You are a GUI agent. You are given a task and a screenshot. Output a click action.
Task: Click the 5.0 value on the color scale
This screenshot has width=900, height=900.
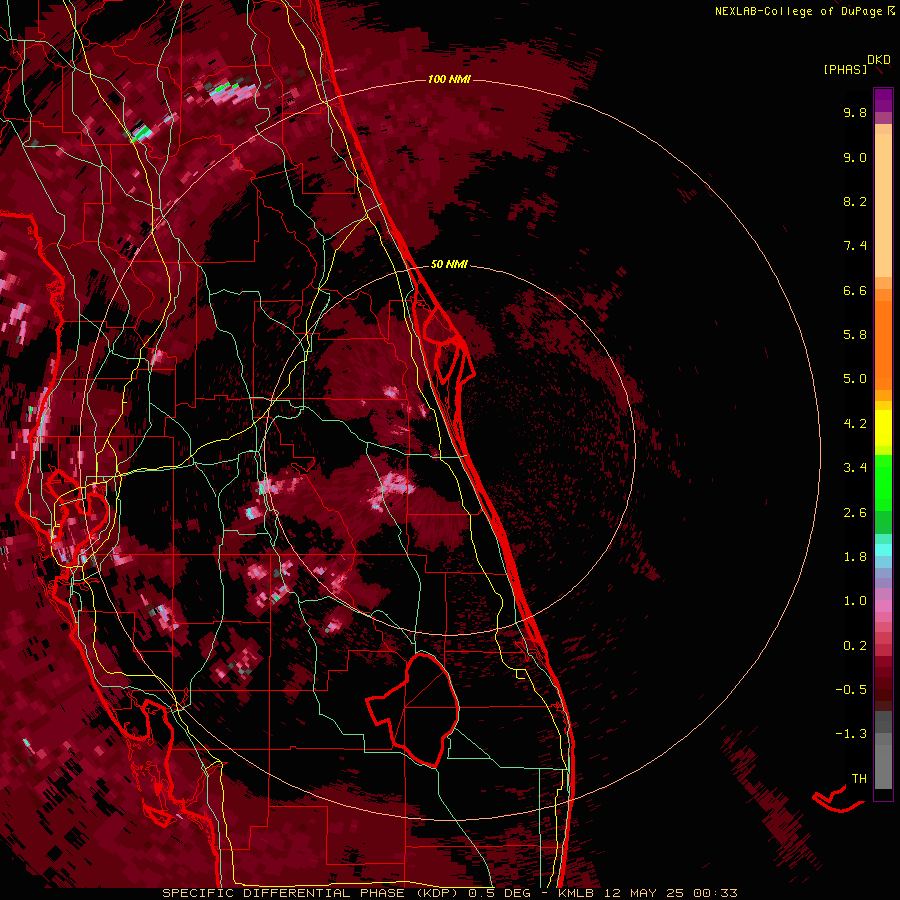[855, 379]
